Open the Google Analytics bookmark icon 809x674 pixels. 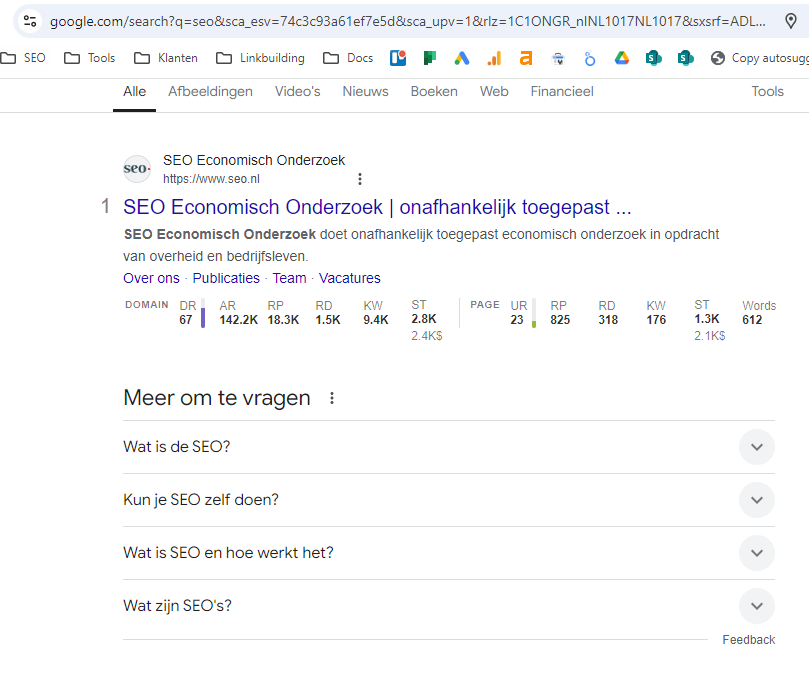[x=493, y=58]
